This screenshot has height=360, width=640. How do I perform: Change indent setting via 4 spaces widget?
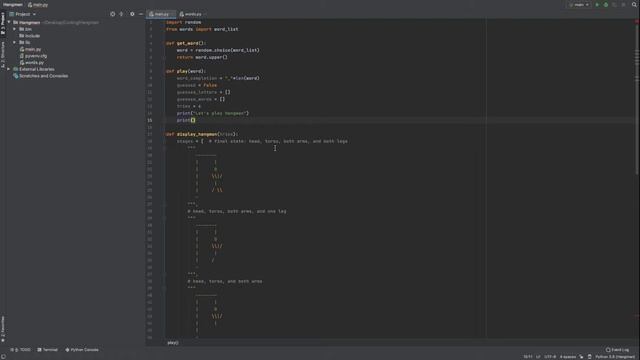[x=568, y=357]
